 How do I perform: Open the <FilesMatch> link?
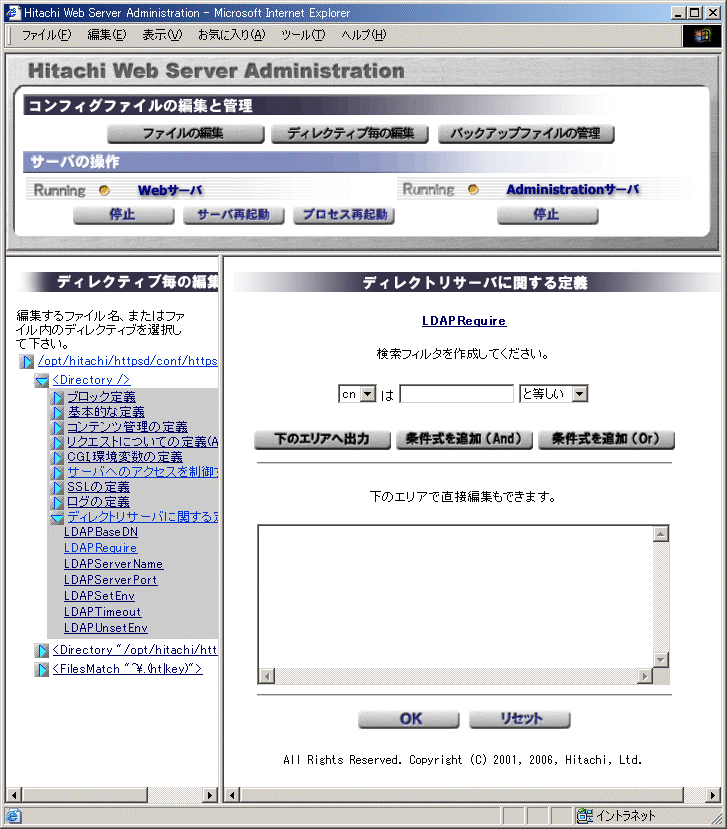tap(127, 669)
